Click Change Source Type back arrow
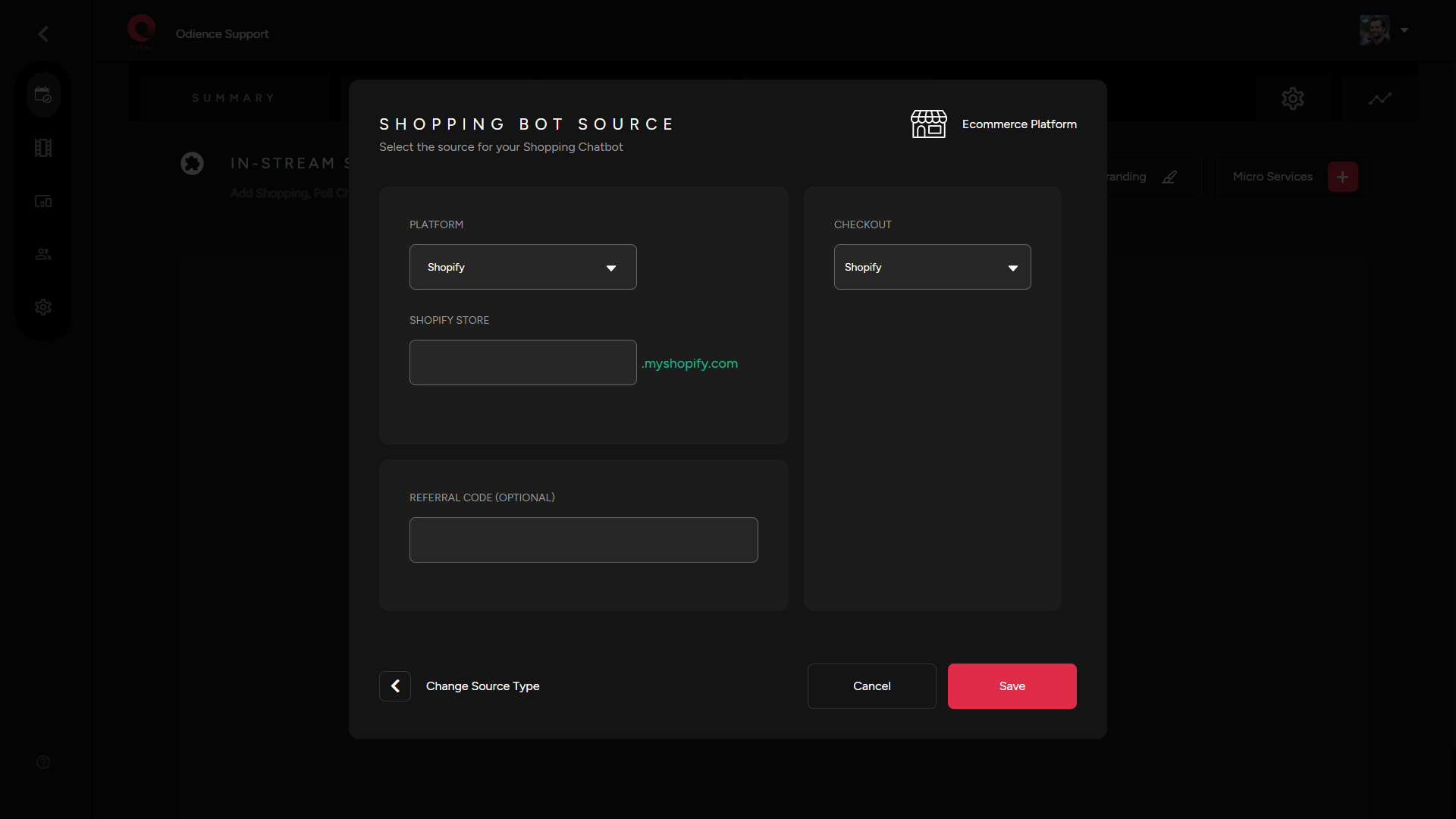The height and width of the screenshot is (819, 1456). pyautogui.click(x=395, y=686)
